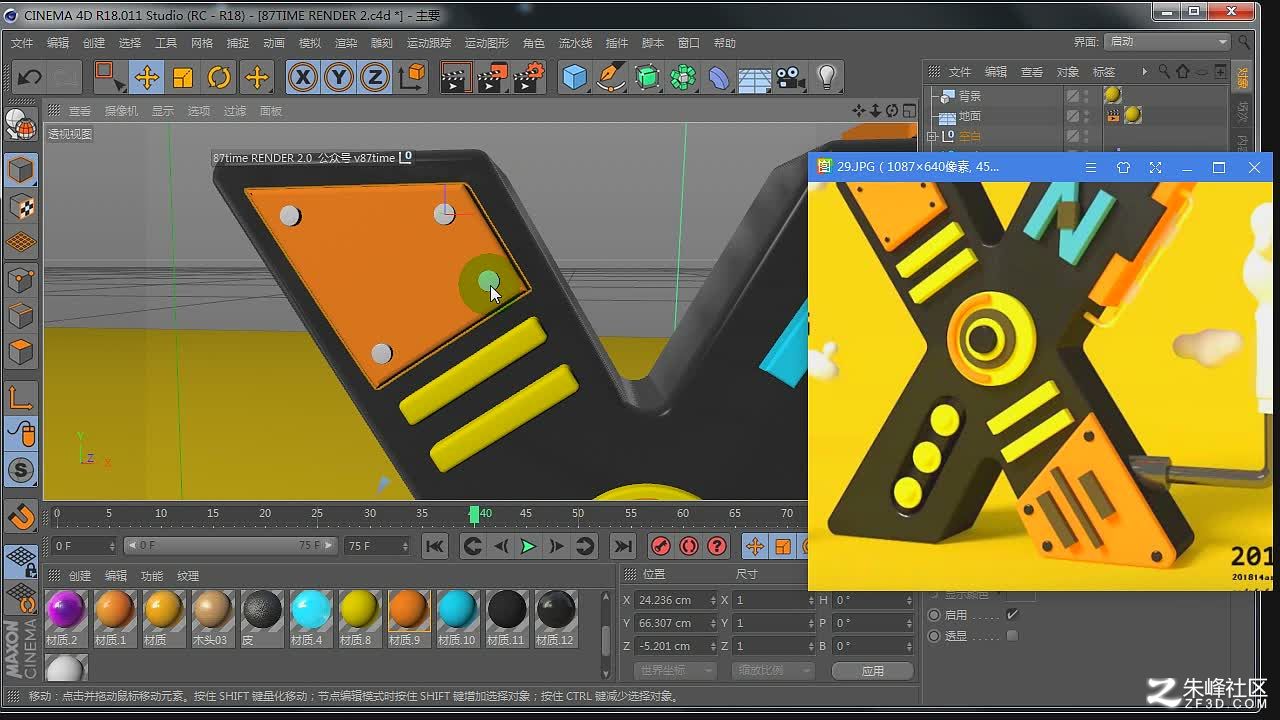Enable Texture mode checkered cube icon
The image size is (1280, 720).
pyautogui.click(x=21, y=206)
